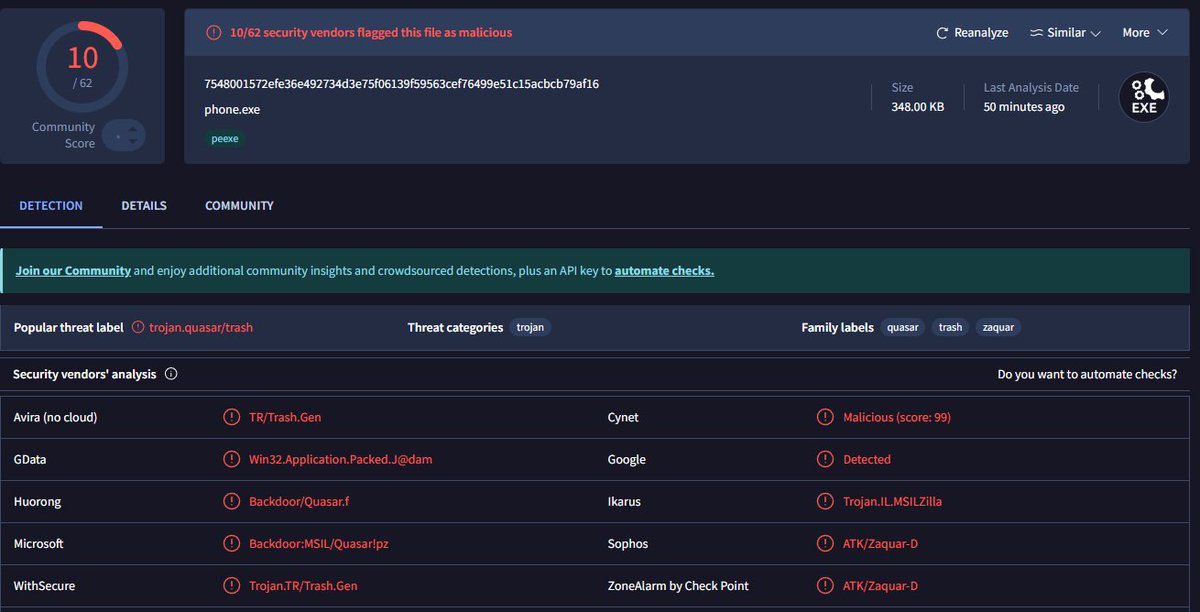Click the EXE file type icon

click(1144, 97)
